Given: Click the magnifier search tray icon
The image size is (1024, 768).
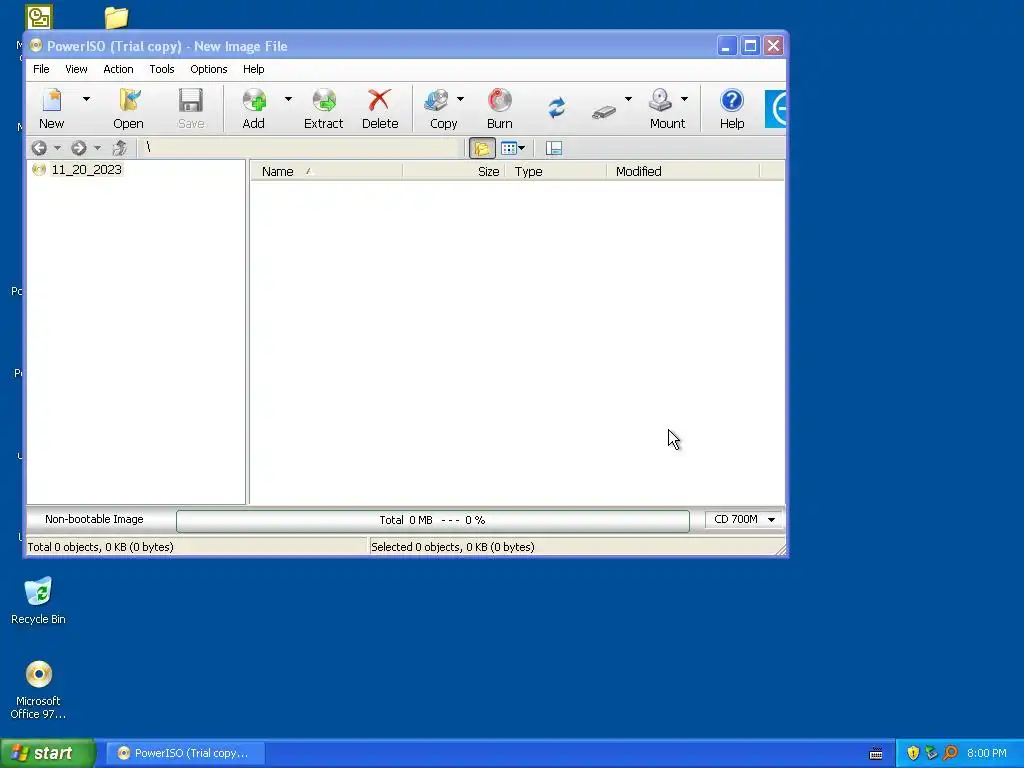Looking at the screenshot, I should pos(950,753).
